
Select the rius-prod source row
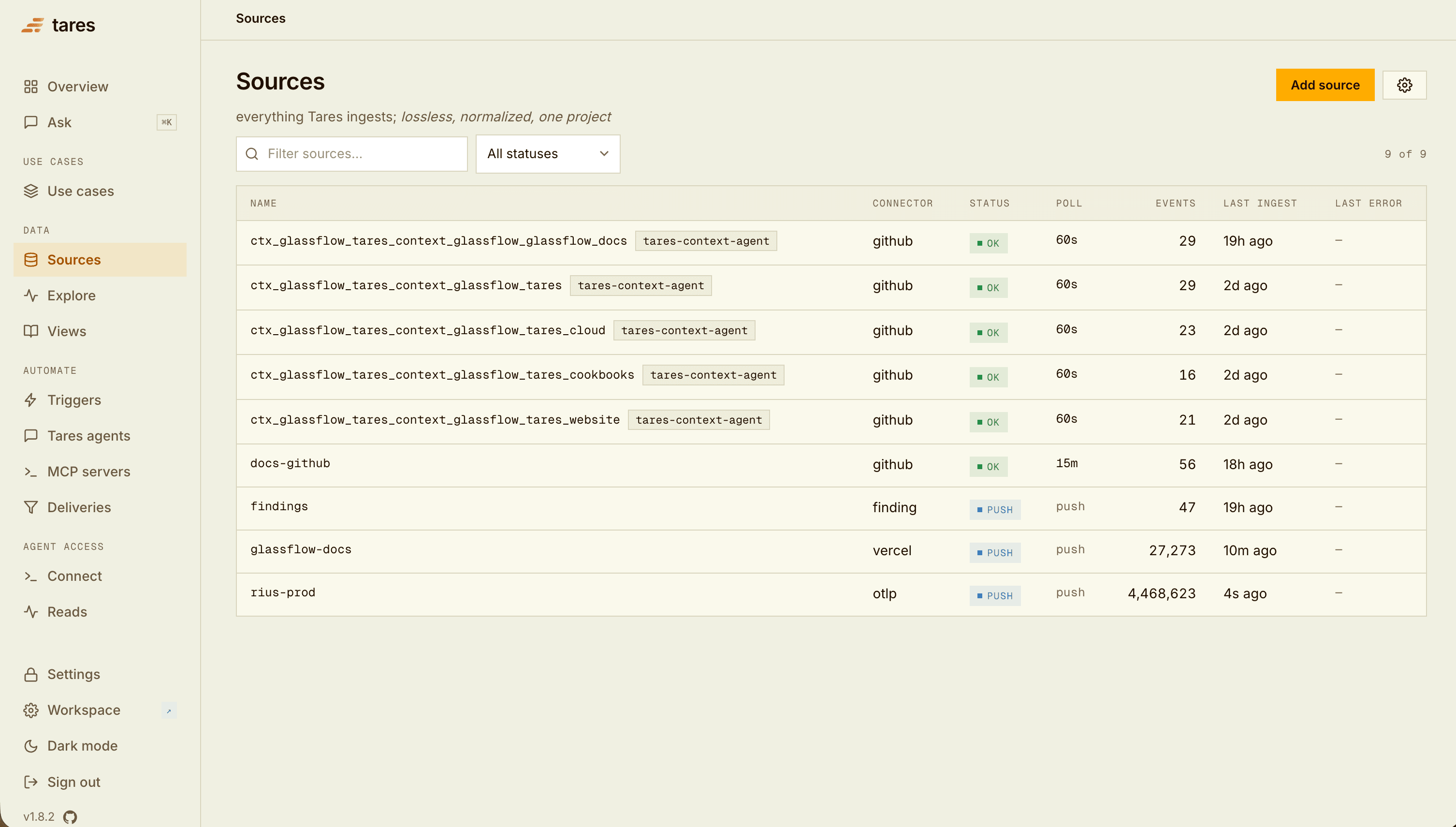pyautogui.click(x=831, y=595)
